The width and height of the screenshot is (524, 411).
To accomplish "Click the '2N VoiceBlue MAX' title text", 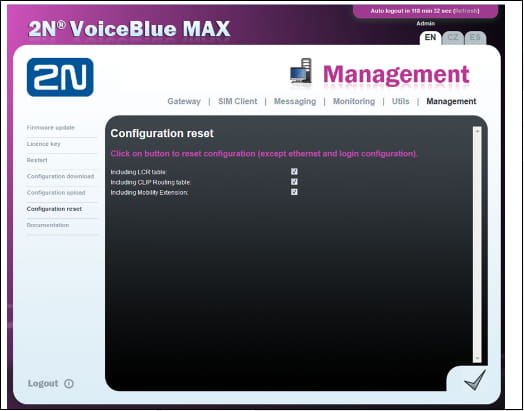I will click(130, 29).
